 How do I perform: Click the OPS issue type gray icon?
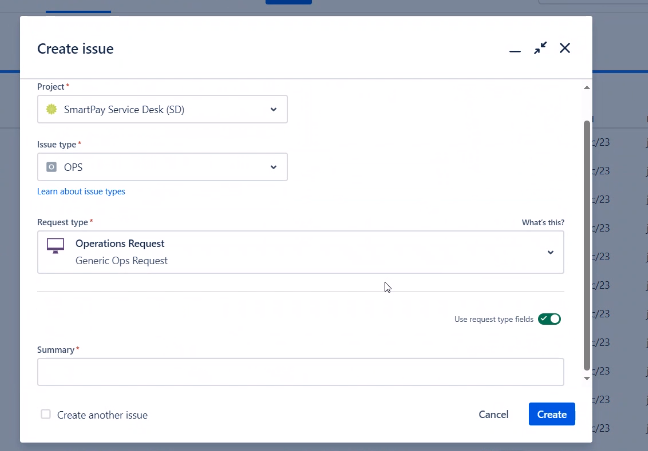[x=51, y=167]
